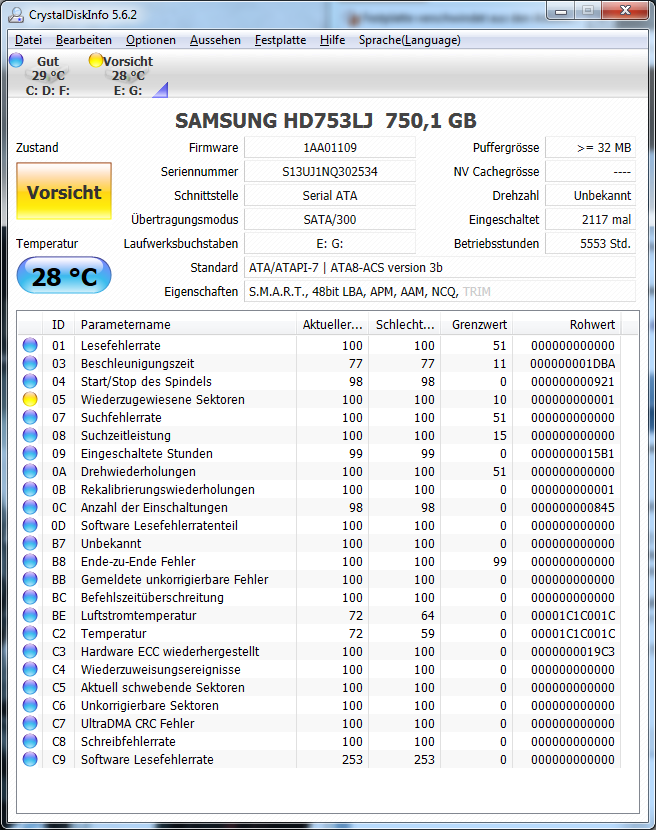Click the blue triangle marker under E: G:
The height and width of the screenshot is (830, 656).
coord(161,91)
